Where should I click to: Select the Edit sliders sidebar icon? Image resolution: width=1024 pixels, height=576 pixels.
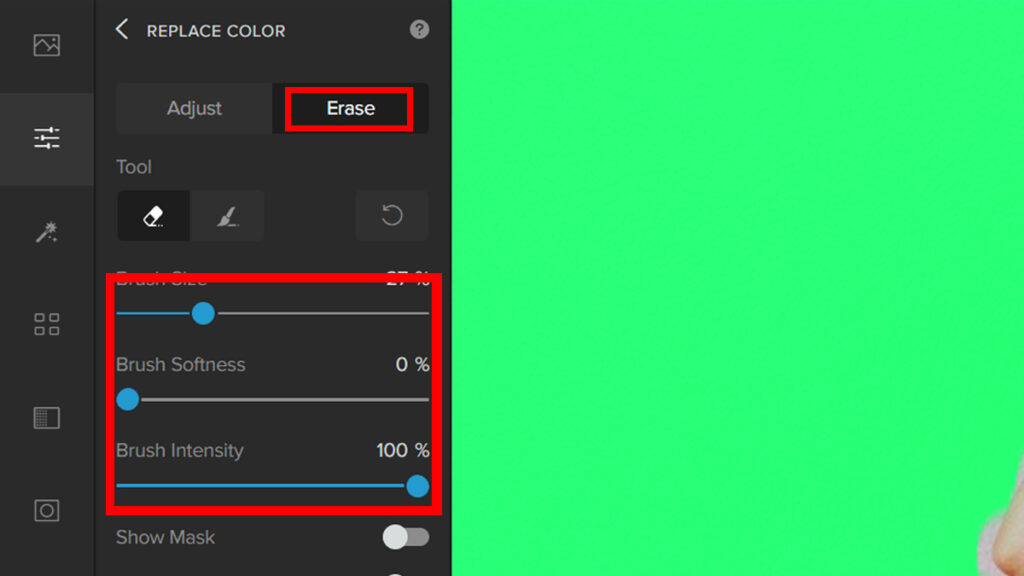(46, 138)
